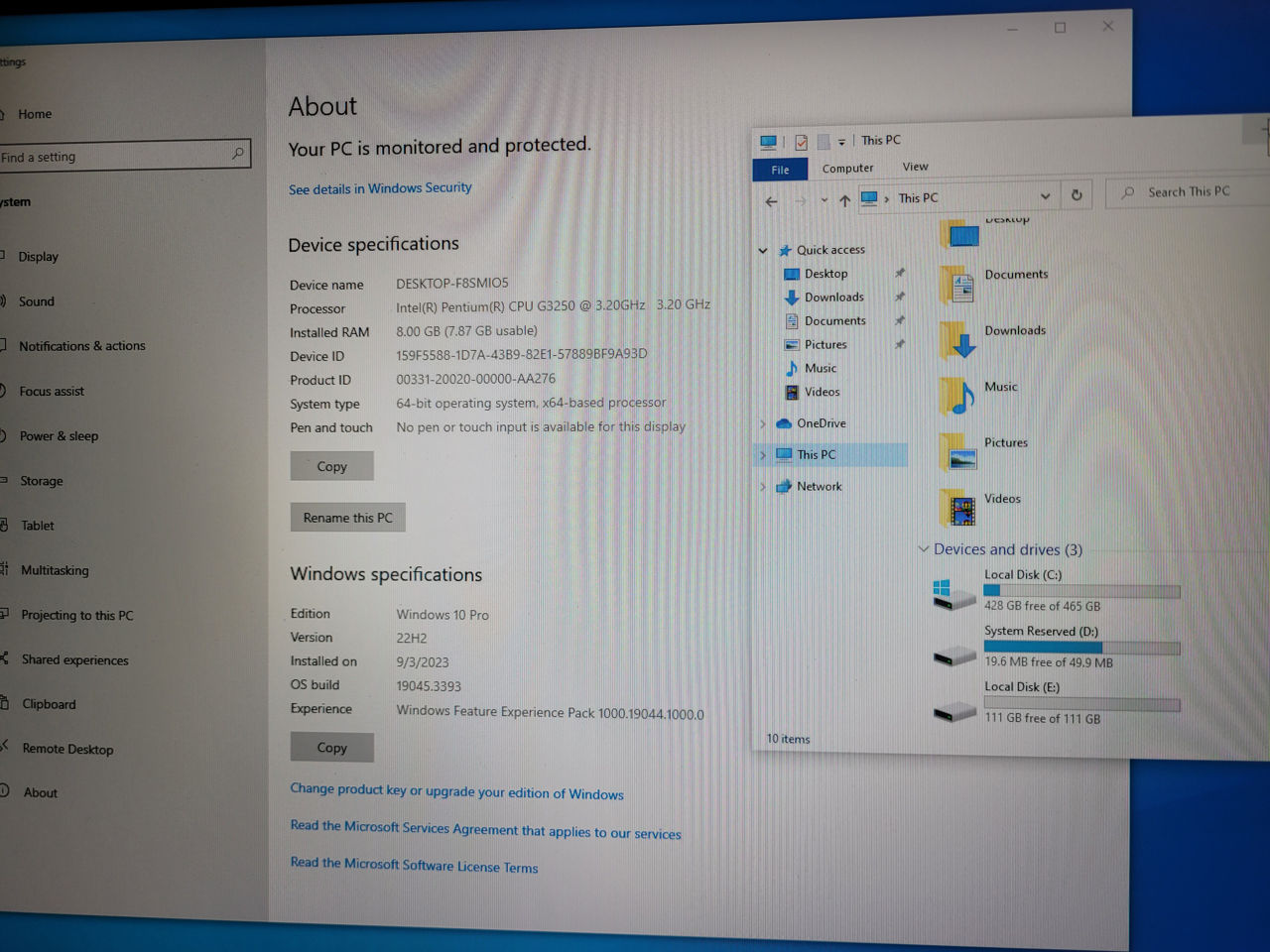Screen dimensions: 1270x952
Task: Open Multitasking settings
Action: pyautogui.click(x=55, y=570)
